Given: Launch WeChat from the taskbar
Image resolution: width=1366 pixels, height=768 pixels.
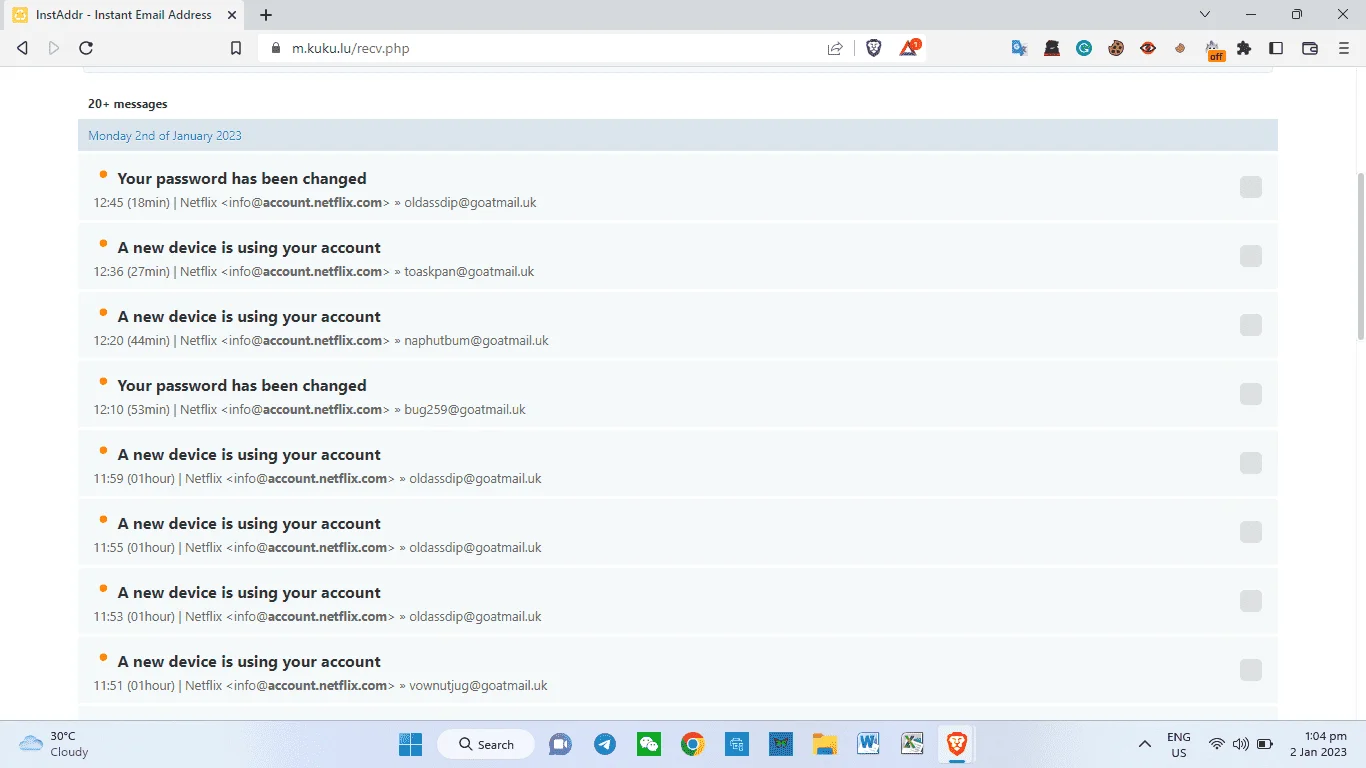Looking at the screenshot, I should point(649,744).
